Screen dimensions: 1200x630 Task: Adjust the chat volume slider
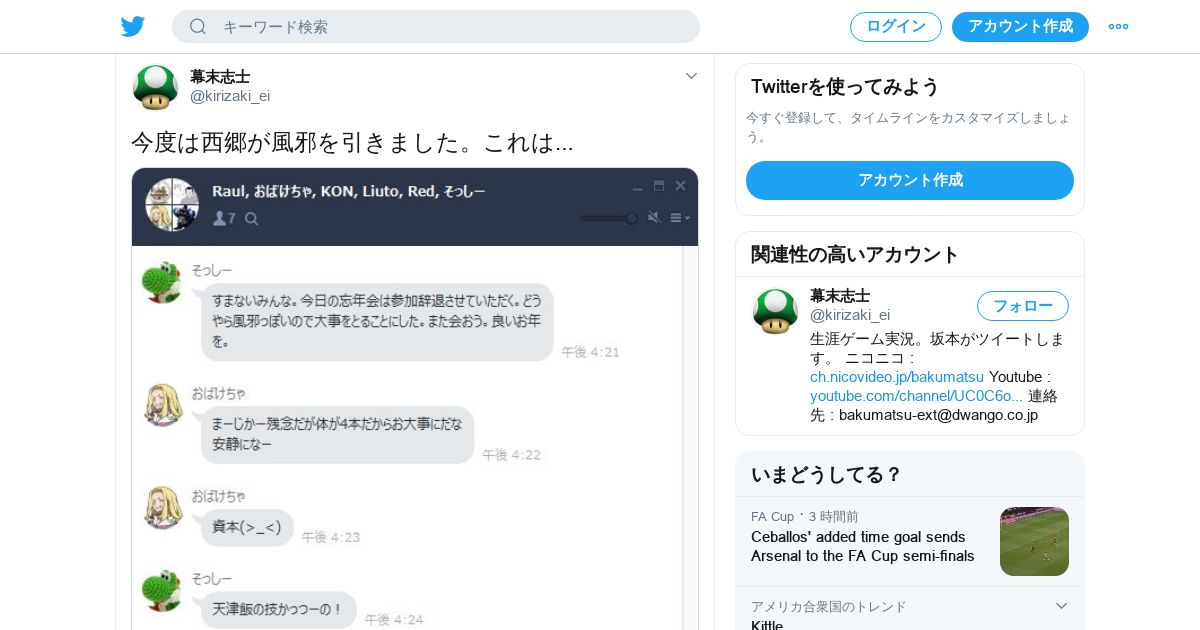(x=609, y=218)
